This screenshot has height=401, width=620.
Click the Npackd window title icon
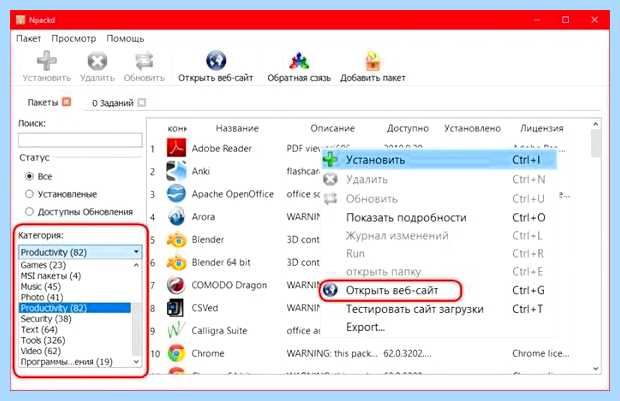point(21,20)
